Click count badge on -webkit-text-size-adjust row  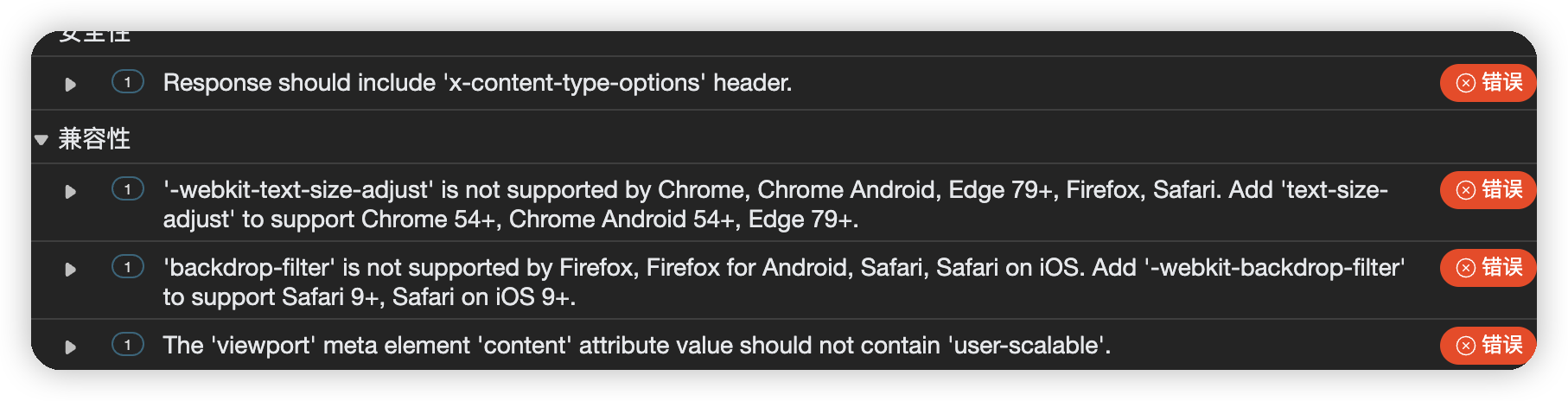128,189
